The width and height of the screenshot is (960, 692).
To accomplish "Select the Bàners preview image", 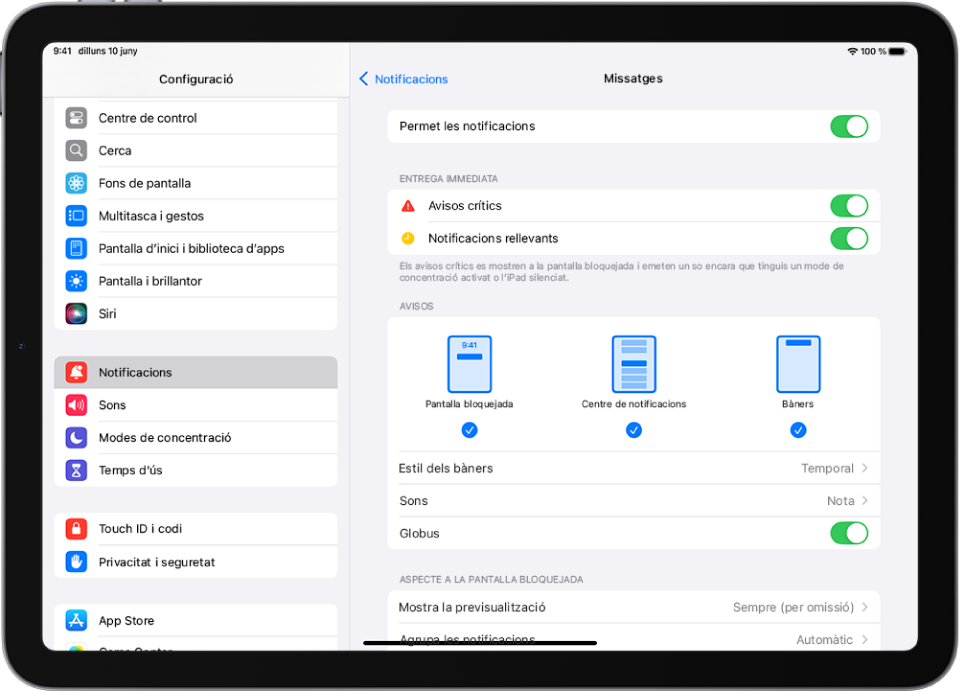I will (798, 364).
